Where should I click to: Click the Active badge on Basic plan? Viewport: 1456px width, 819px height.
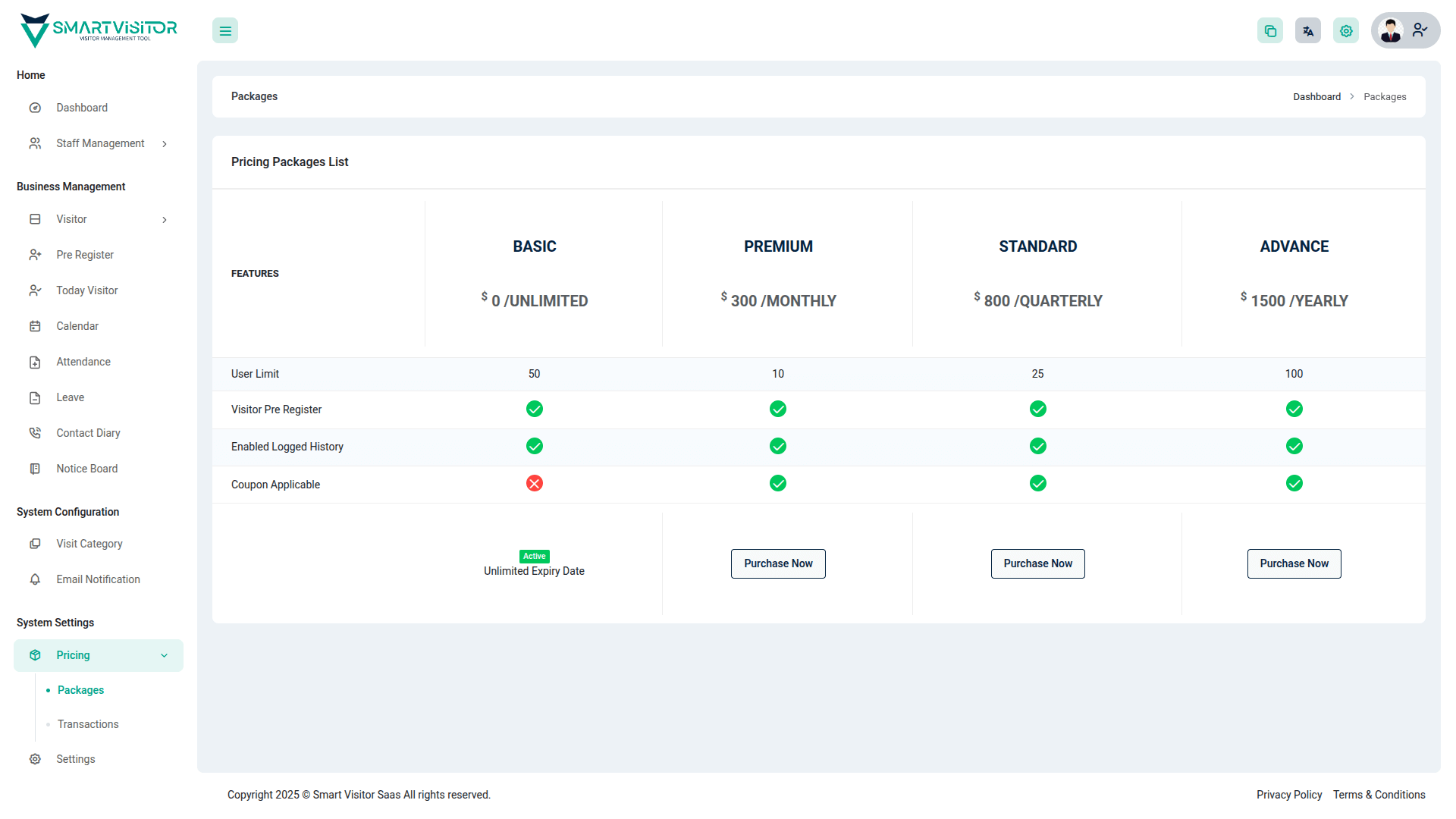click(x=535, y=557)
